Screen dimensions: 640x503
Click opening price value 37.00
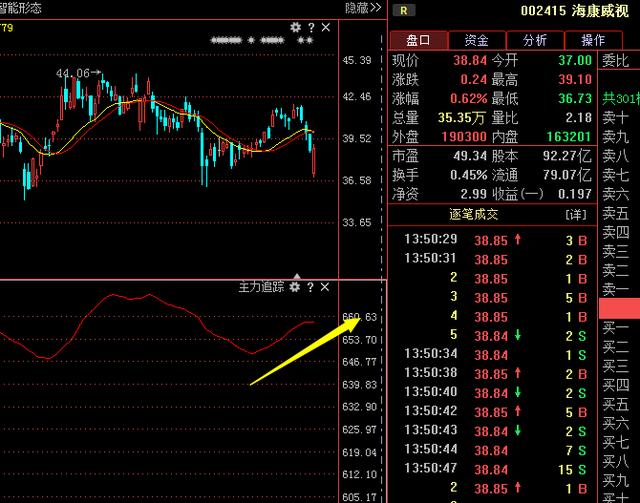click(575, 60)
